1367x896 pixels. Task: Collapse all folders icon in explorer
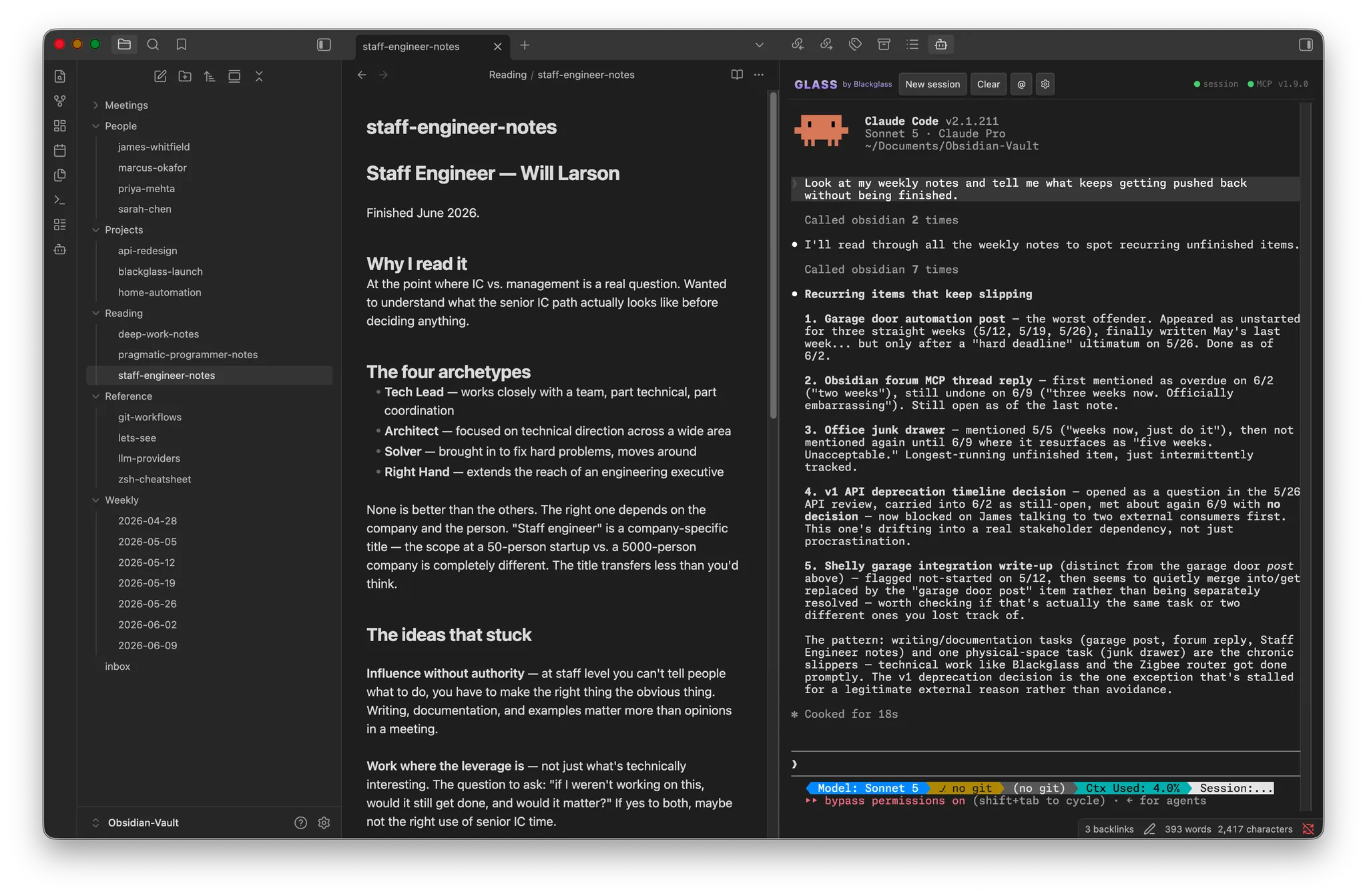[x=259, y=77]
